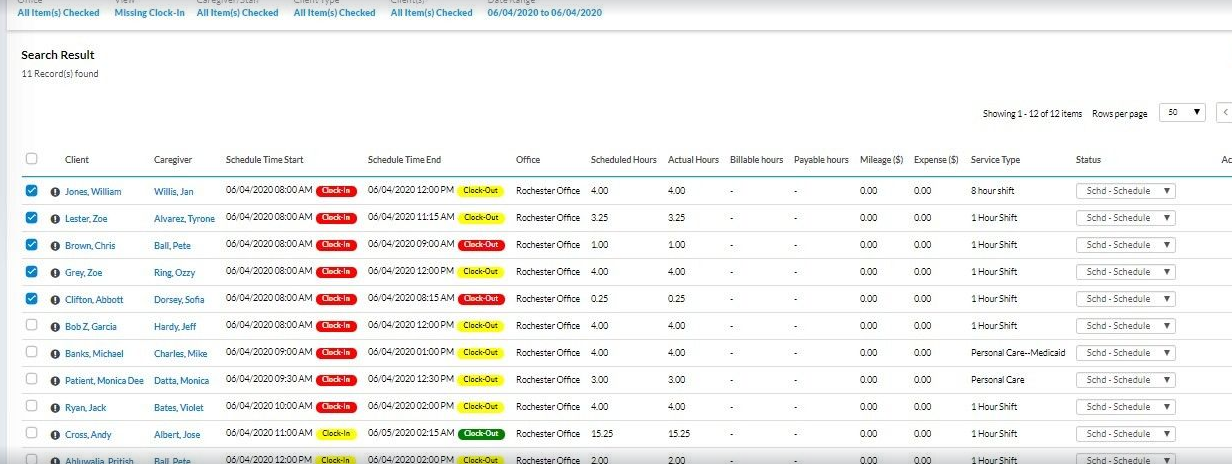Click the Missing Clock-In view filter

(149, 13)
